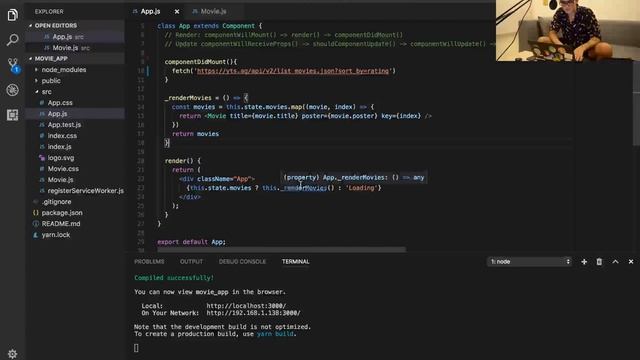Open Movie.js in the src folder
Viewport: 640px width, 360px height.
point(75,180)
